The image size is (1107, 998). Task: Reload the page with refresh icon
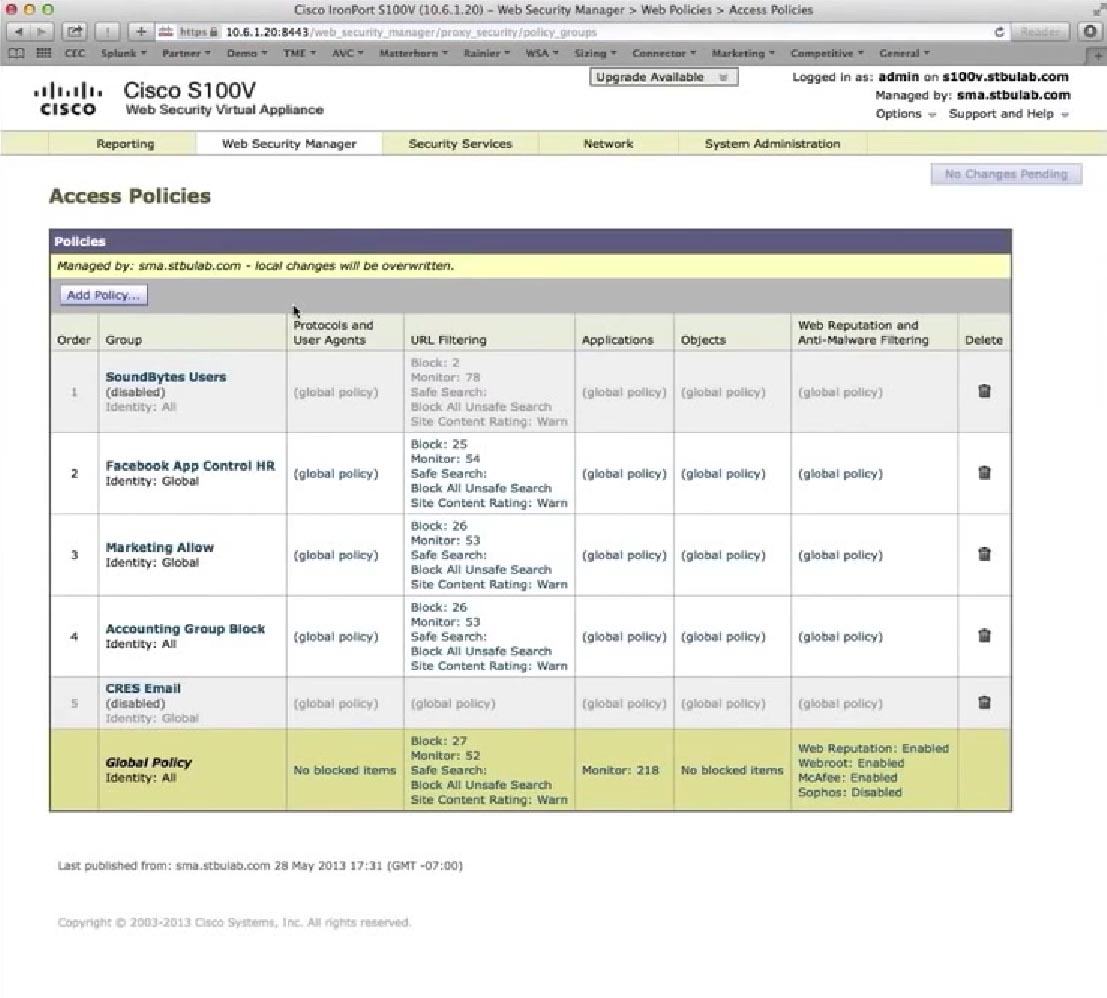[x=999, y=32]
